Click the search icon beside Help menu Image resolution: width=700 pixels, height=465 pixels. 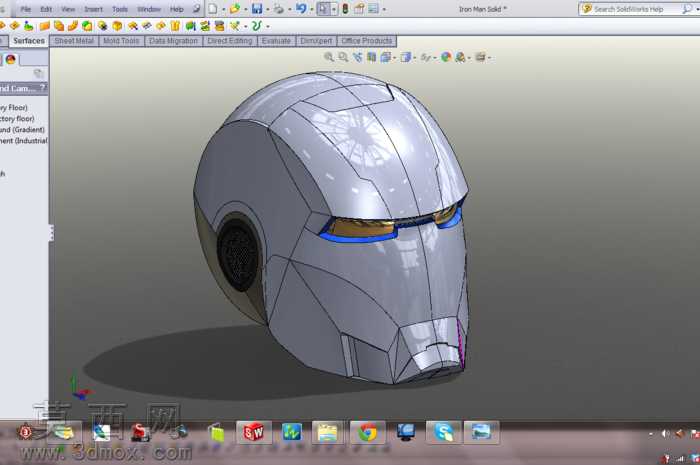tap(196, 8)
